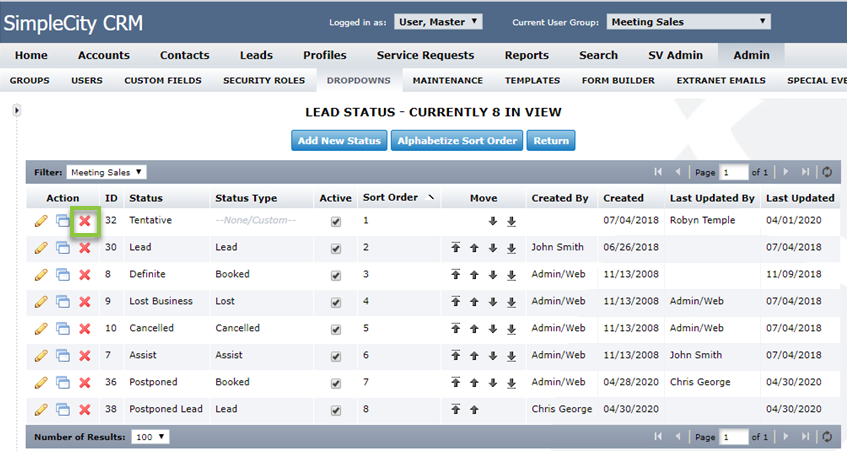Image resolution: width=847 pixels, height=451 pixels.
Task: Move Postponed Lead up one position
Action: (474, 410)
